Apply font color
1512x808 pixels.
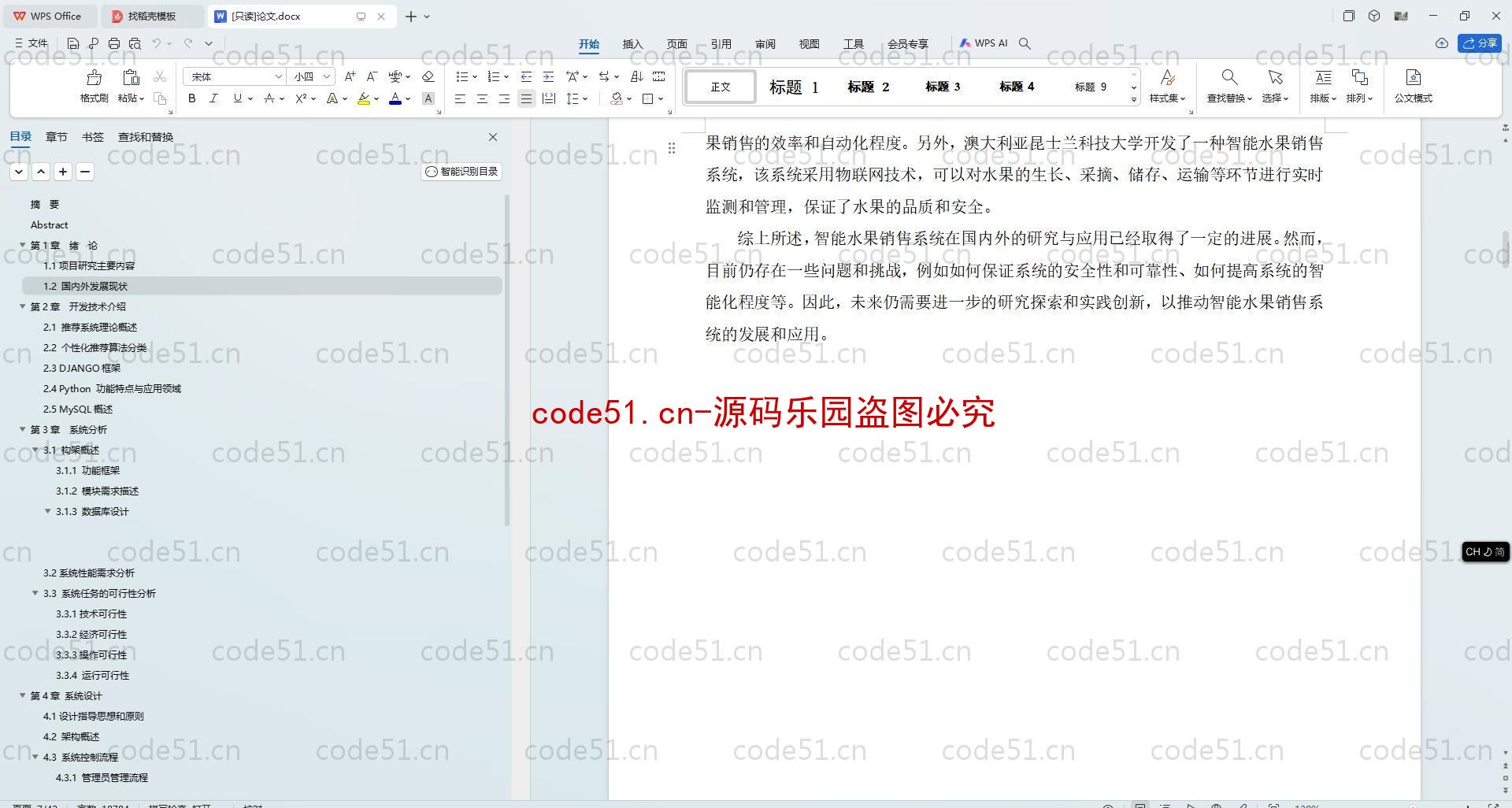click(x=395, y=98)
